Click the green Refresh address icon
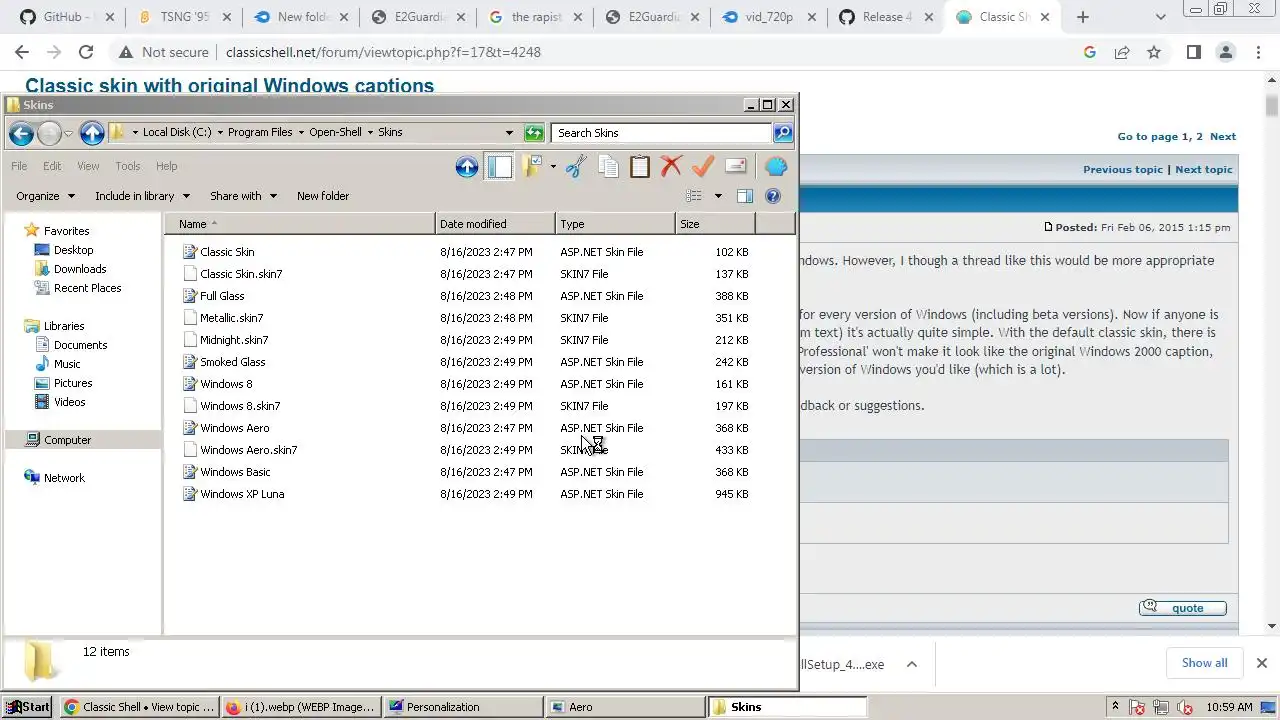Image resolution: width=1280 pixels, height=720 pixels. 534,133
